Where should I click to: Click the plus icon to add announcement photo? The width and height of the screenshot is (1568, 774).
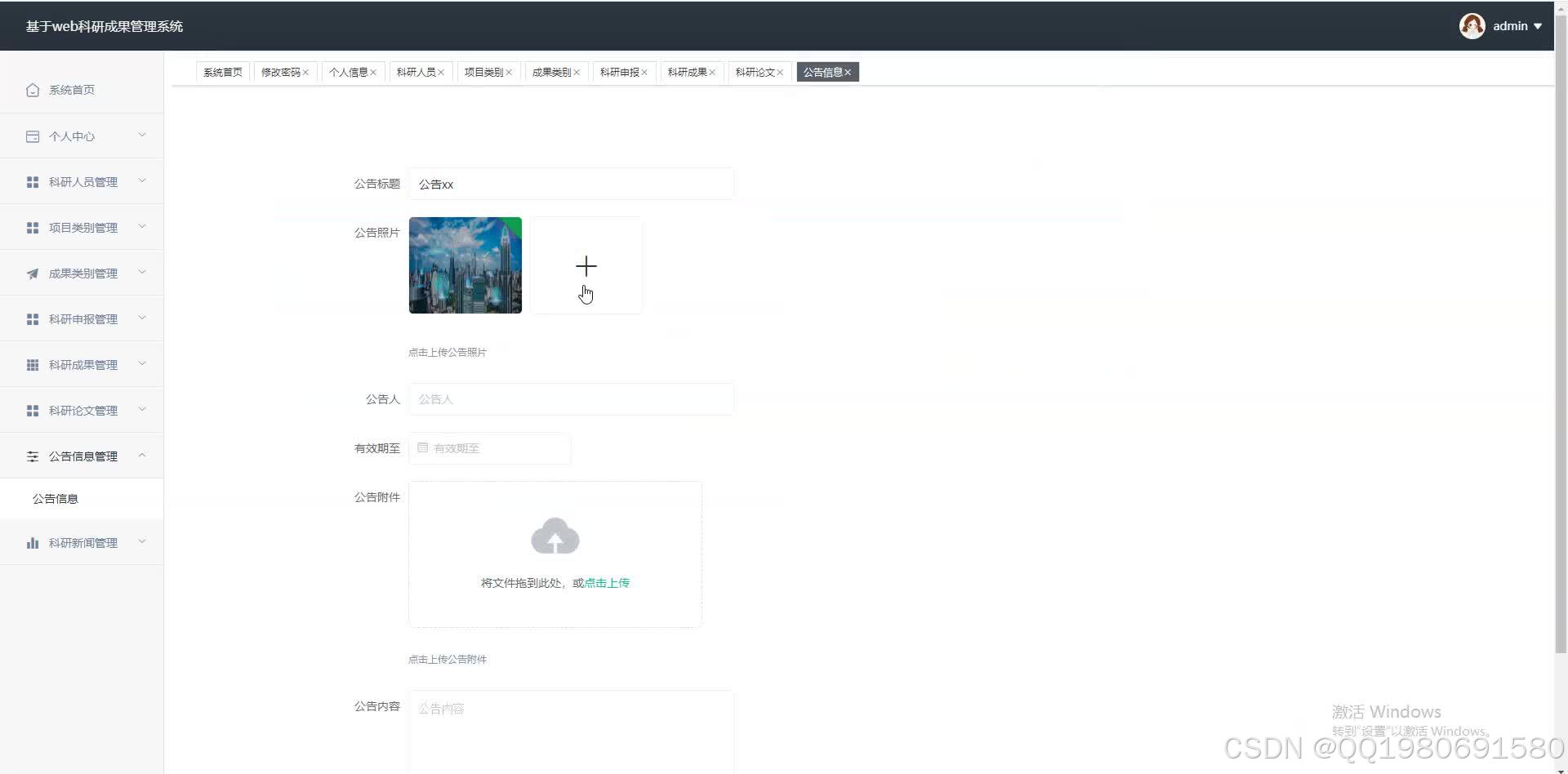coord(586,265)
